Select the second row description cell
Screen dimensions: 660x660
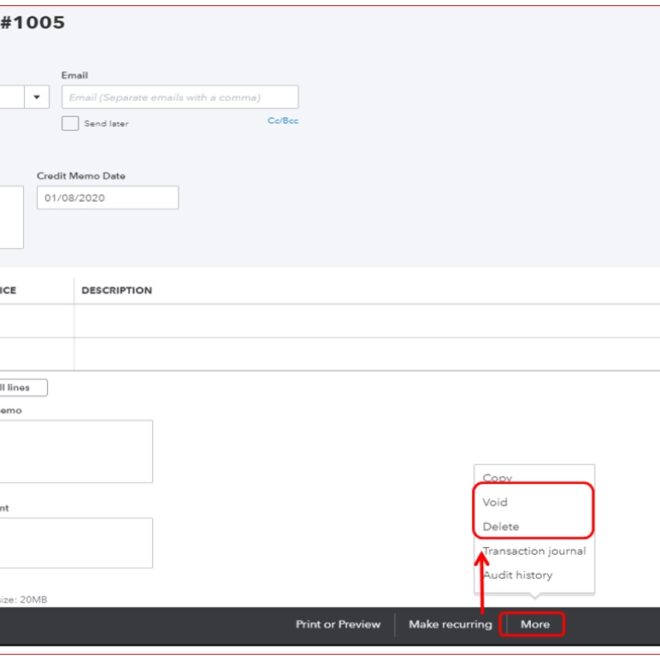point(360,354)
